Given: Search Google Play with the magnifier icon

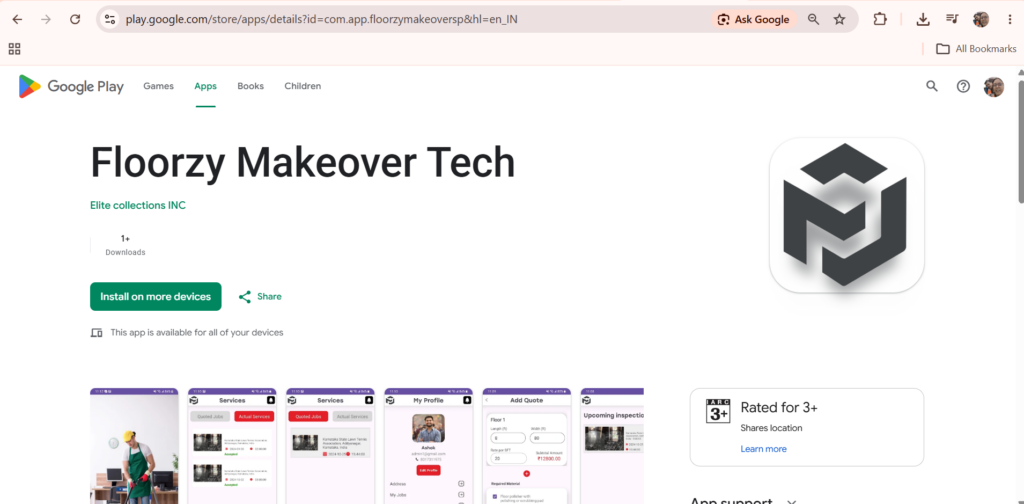Looking at the screenshot, I should (932, 86).
